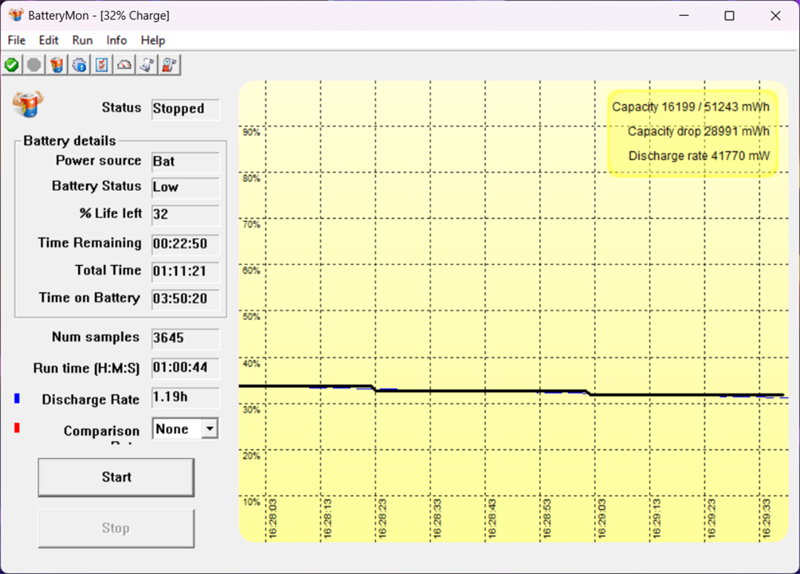Screen dimensions: 800x574
Task: Click the Start button
Action: click(116, 477)
